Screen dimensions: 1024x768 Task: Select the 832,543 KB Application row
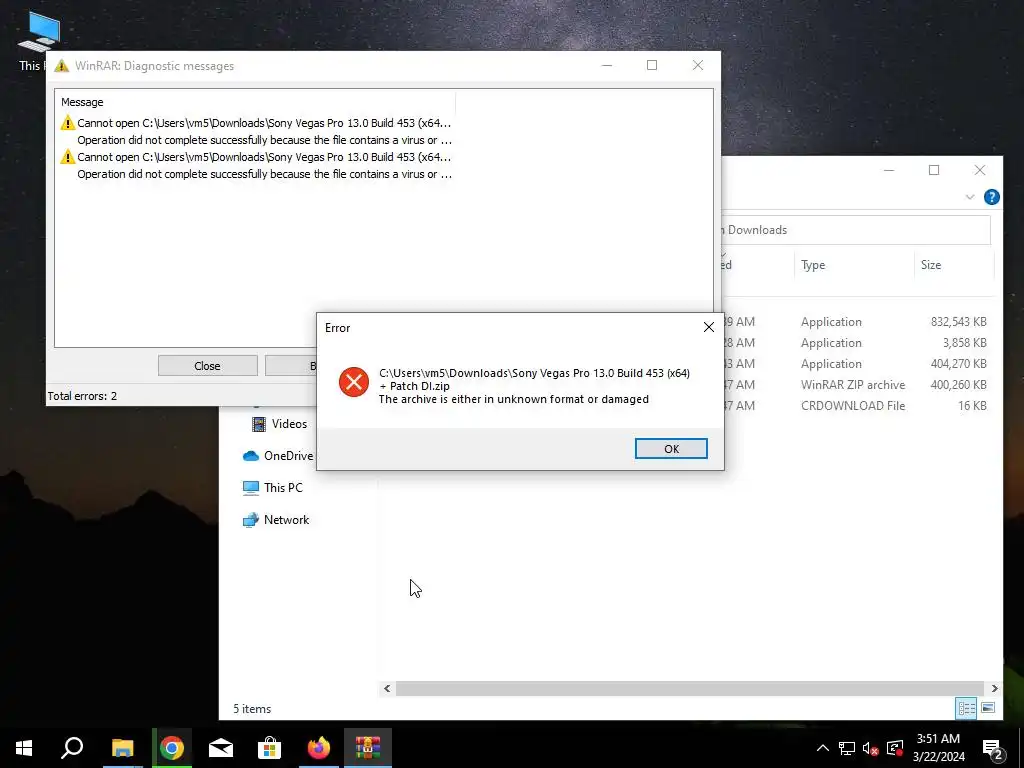[x=856, y=322]
